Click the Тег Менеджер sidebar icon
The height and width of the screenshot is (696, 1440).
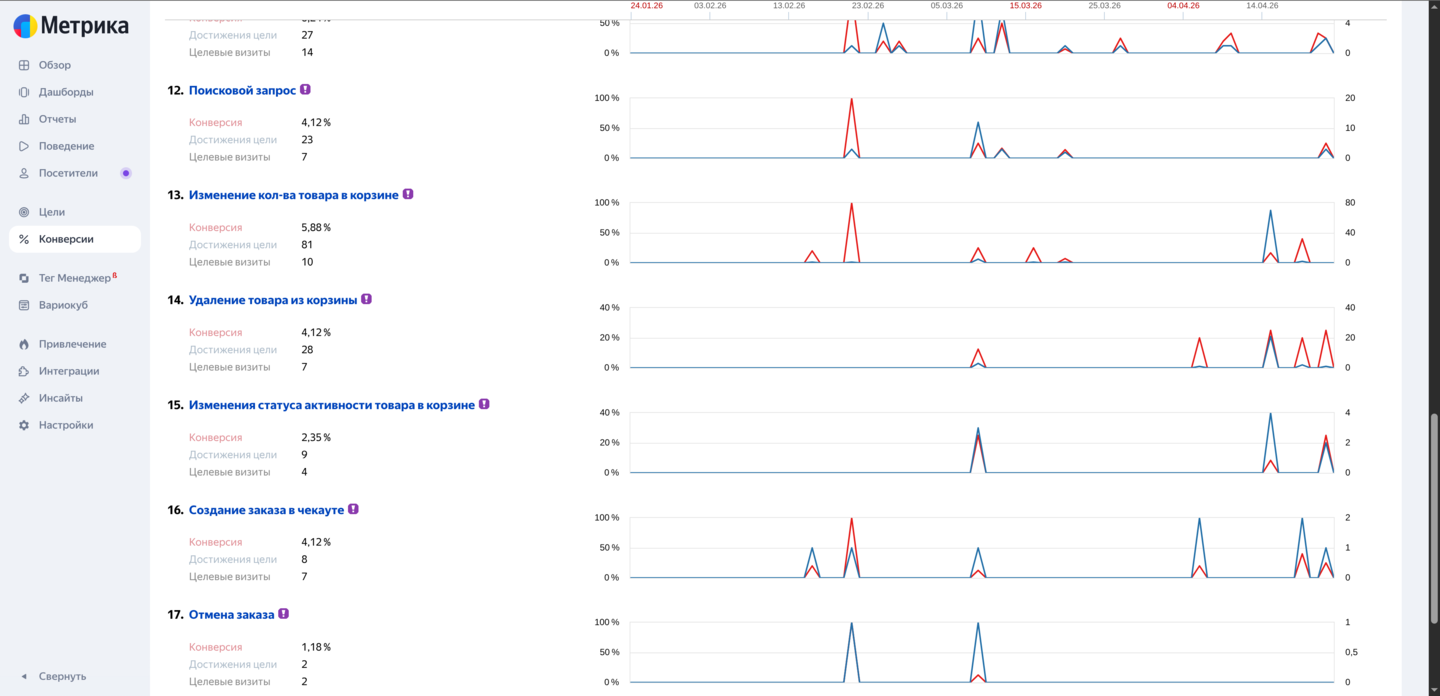pyautogui.click(x=24, y=278)
